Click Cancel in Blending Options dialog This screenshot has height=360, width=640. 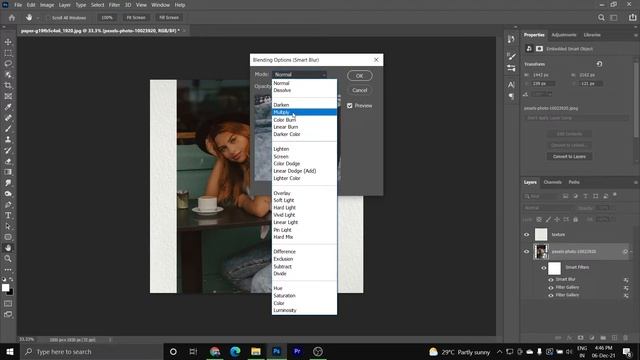pos(360,90)
